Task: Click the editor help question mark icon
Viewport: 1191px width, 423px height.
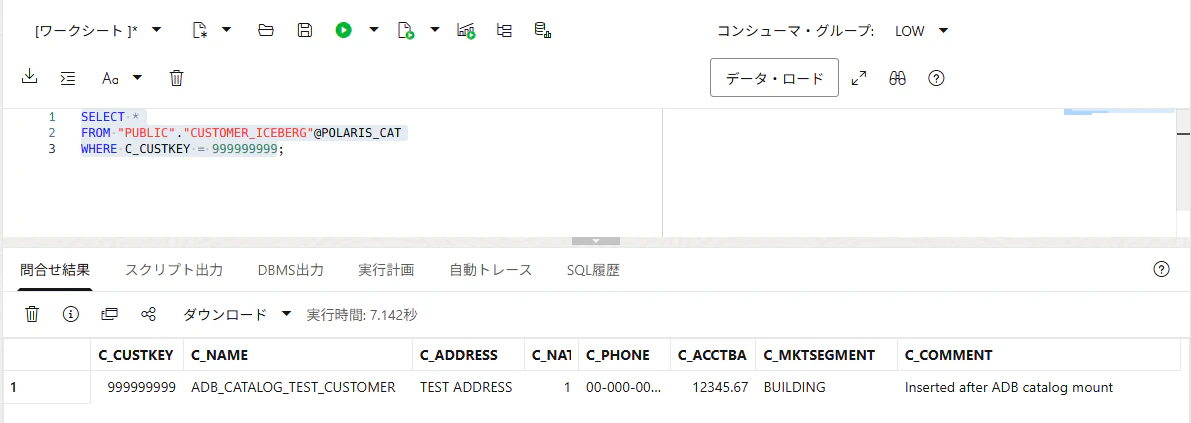Action: coord(937,78)
